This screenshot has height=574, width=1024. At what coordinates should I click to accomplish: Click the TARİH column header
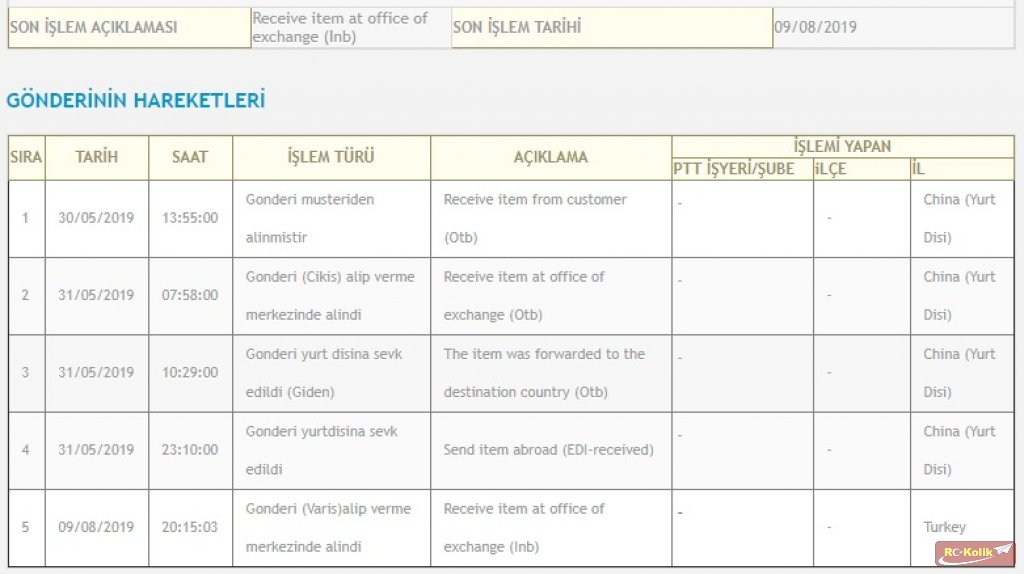(97, 157)
